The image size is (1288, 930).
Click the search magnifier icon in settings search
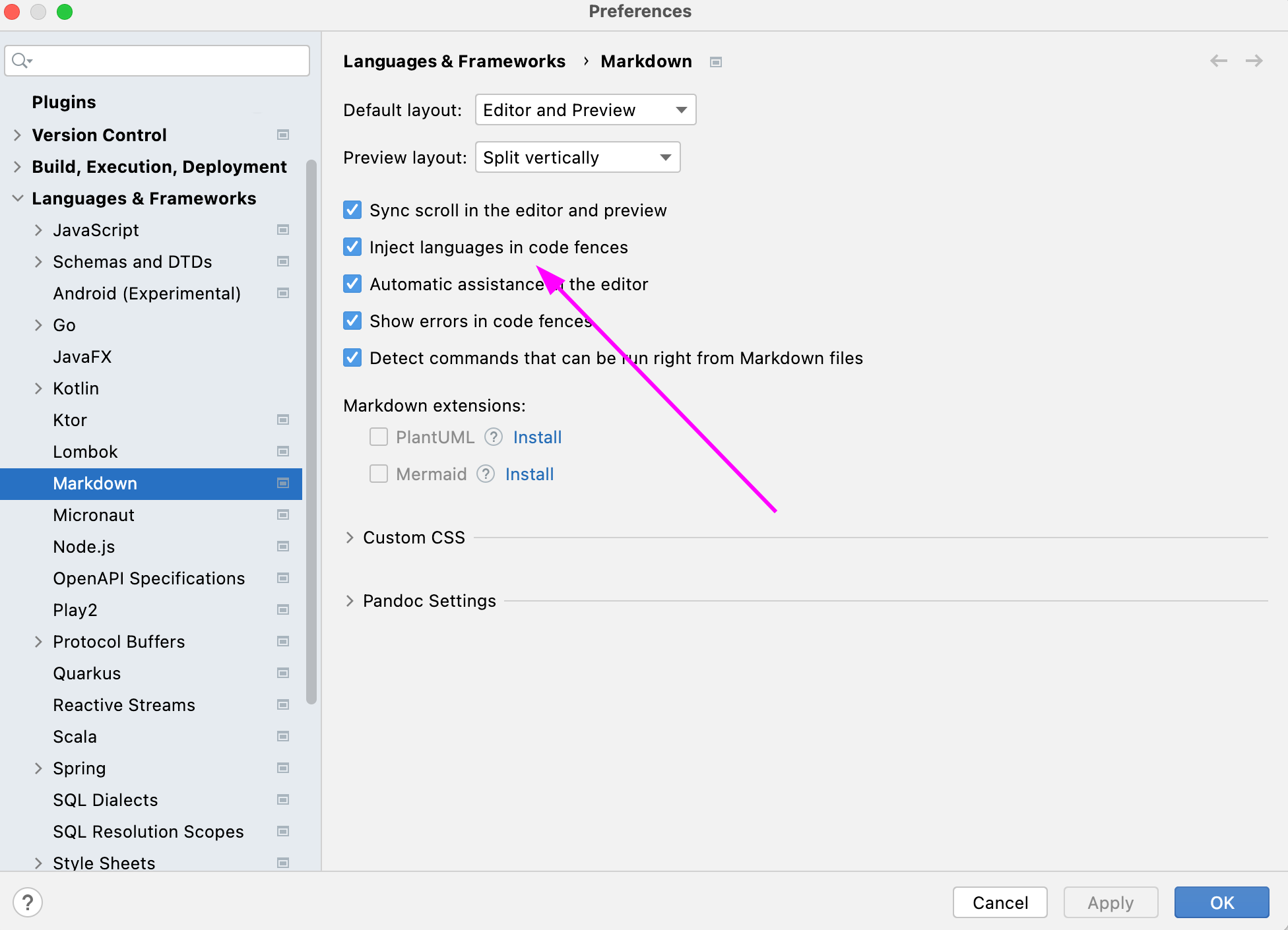coord(21,61)
